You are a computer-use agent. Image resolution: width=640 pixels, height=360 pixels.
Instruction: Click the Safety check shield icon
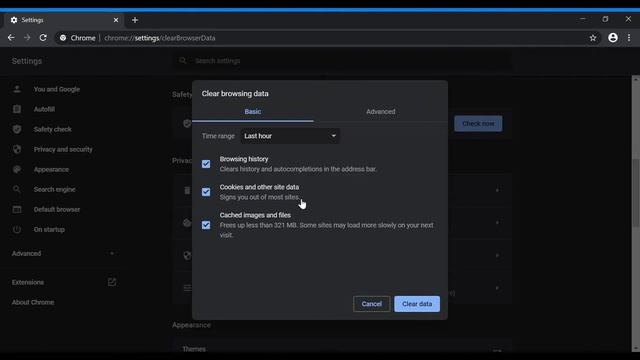tap(17, 129)
